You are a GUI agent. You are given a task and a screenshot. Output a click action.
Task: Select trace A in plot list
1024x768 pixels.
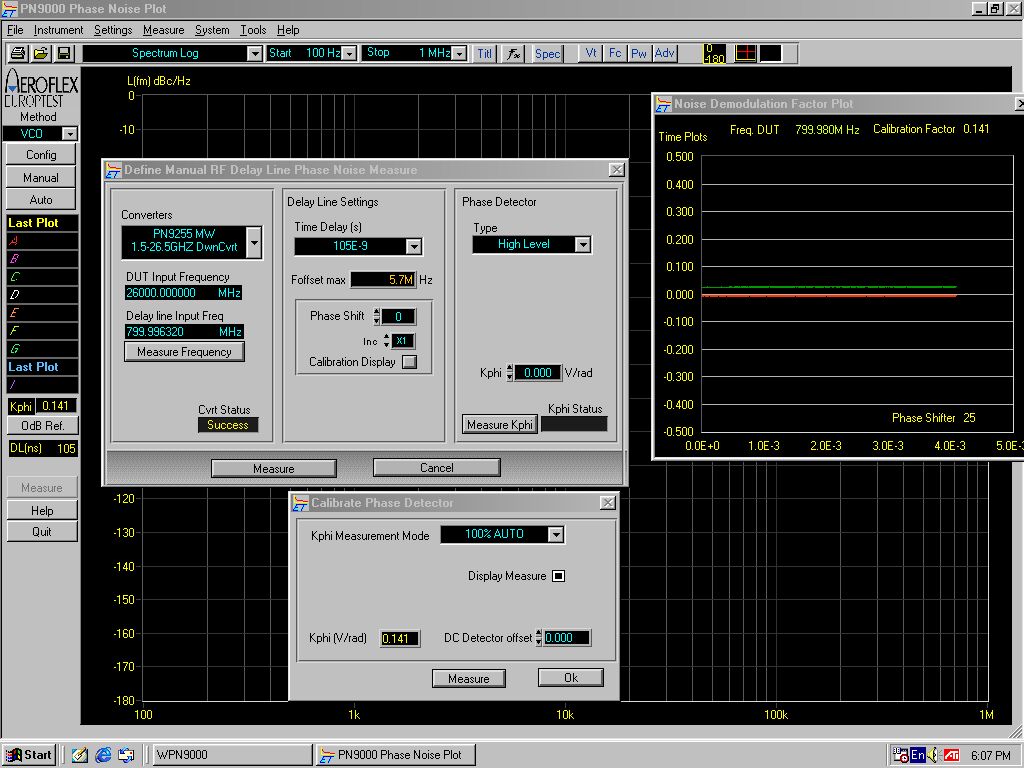tap(42, 241)
